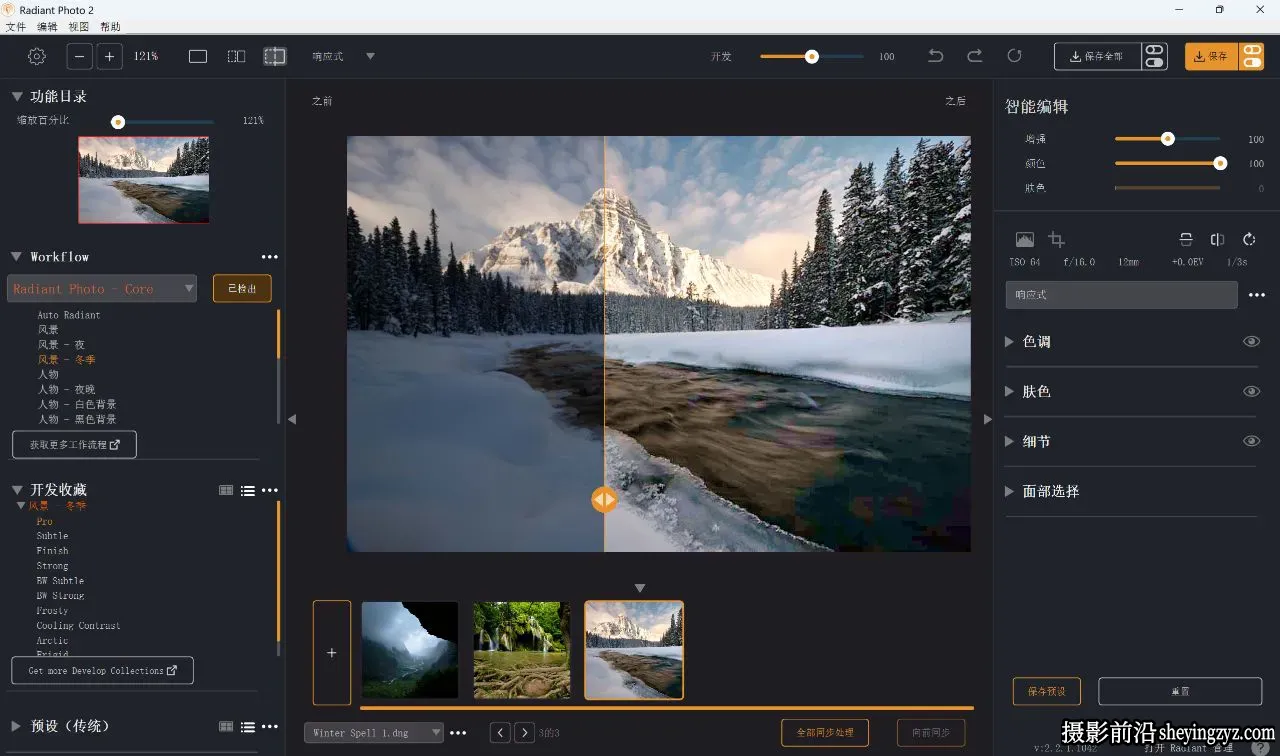Open the 文件 menu
Image resolution: width=1280 pixels, height=756 pixels.
(16, 27)
